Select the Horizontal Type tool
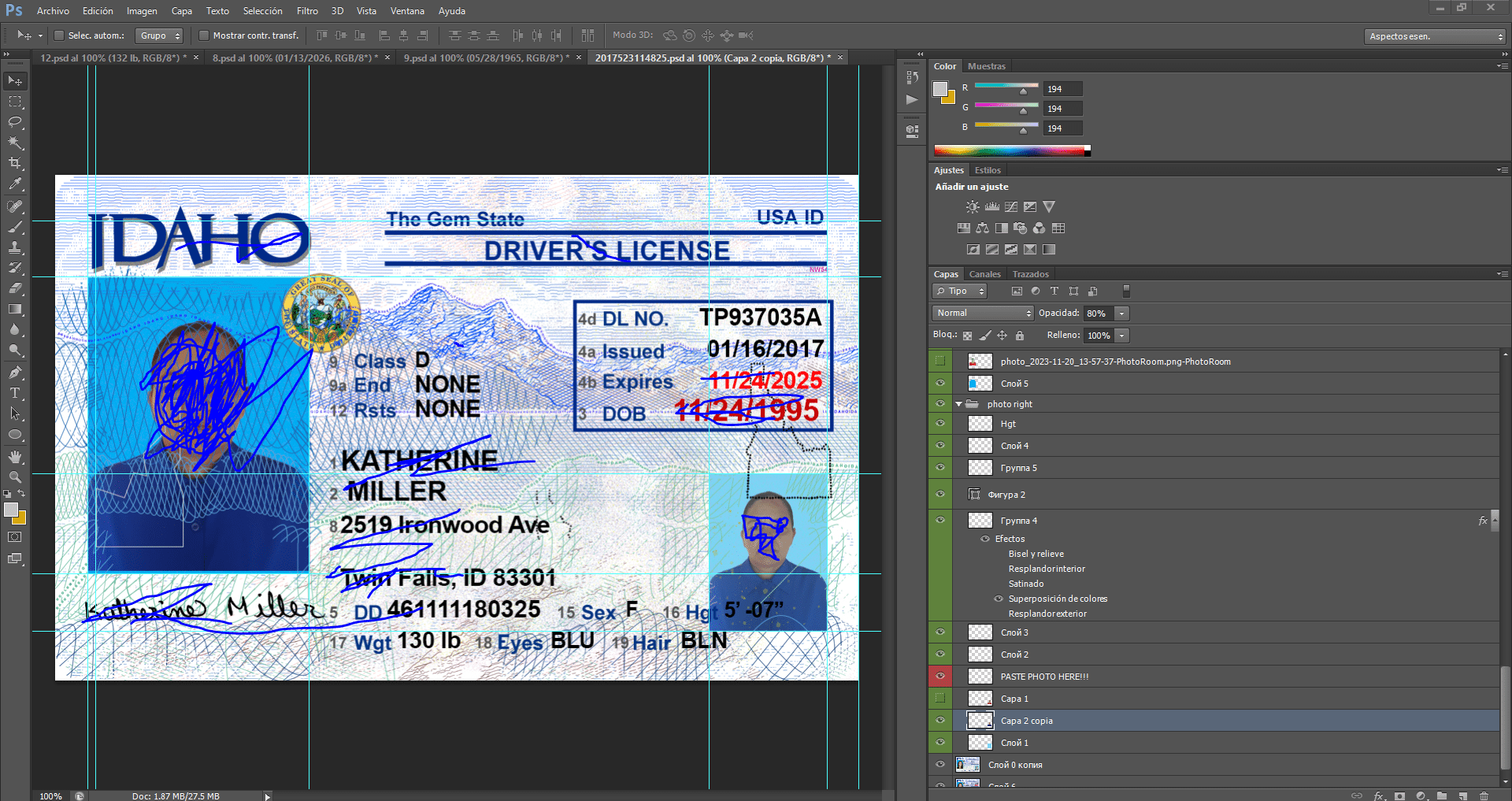Image resolution: width=1512 pixels, height=801 pixels. (x=15, y=393)
